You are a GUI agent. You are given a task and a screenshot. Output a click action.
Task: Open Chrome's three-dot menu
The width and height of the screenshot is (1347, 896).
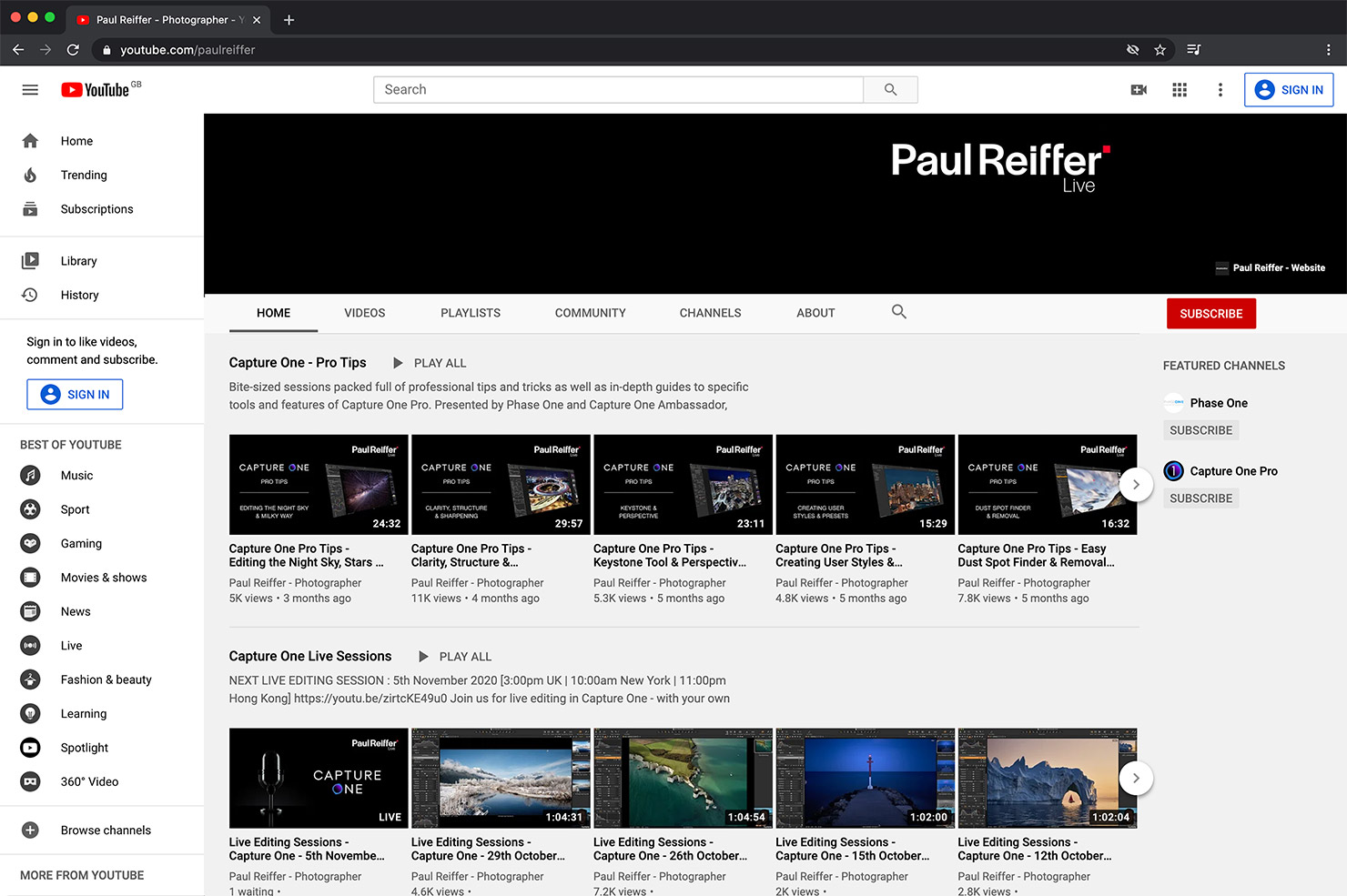point(1328,50)
